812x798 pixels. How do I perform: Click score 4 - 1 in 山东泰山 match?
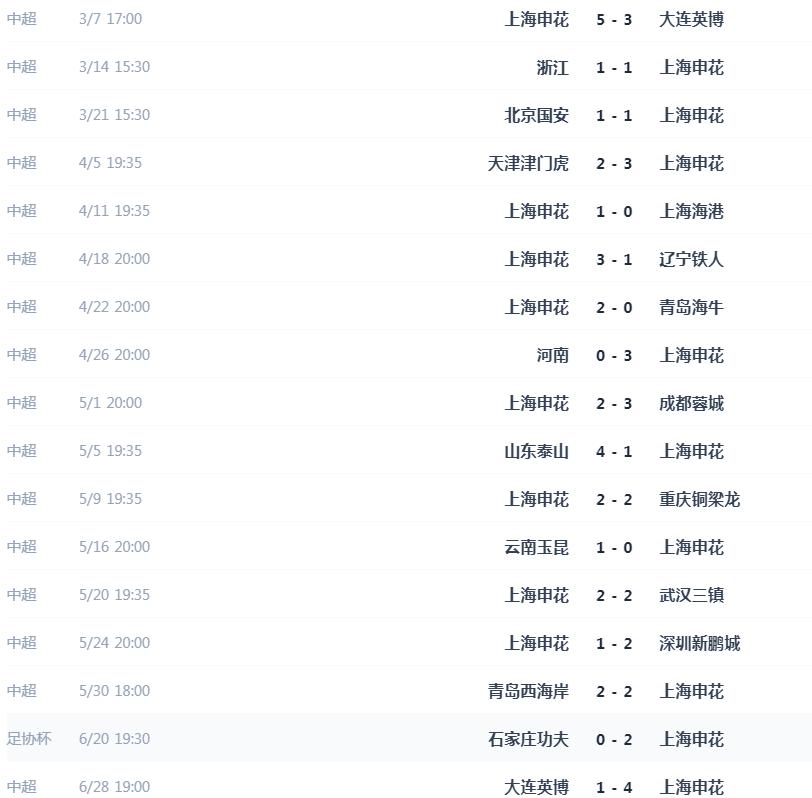coord(614,452)
